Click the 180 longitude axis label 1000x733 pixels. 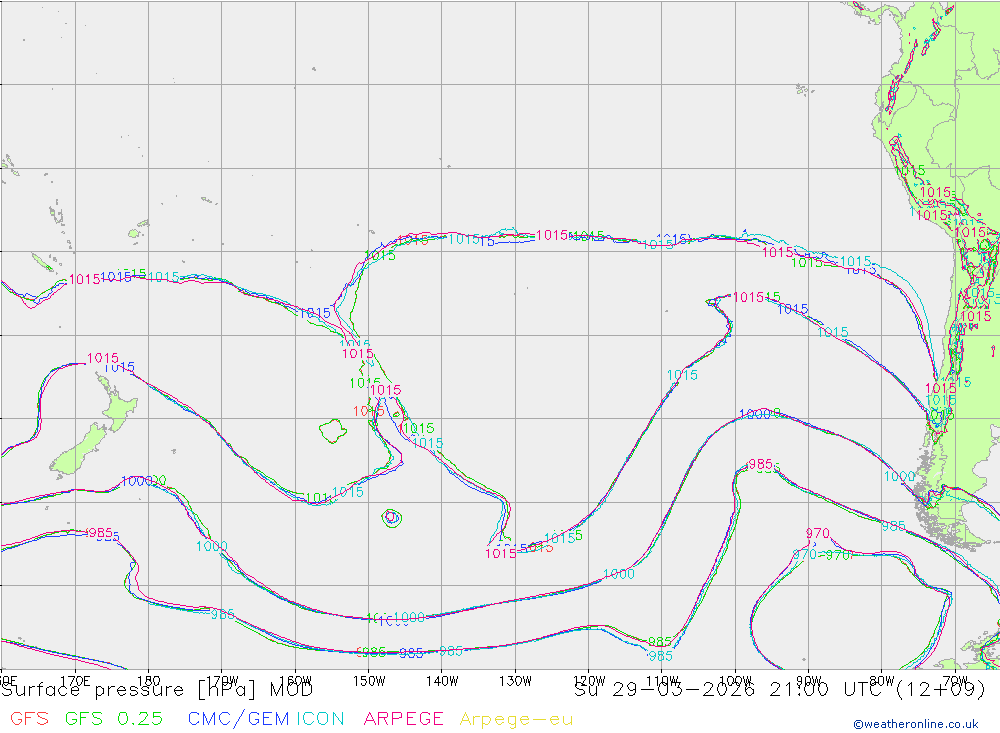click(x=148, y=681)
